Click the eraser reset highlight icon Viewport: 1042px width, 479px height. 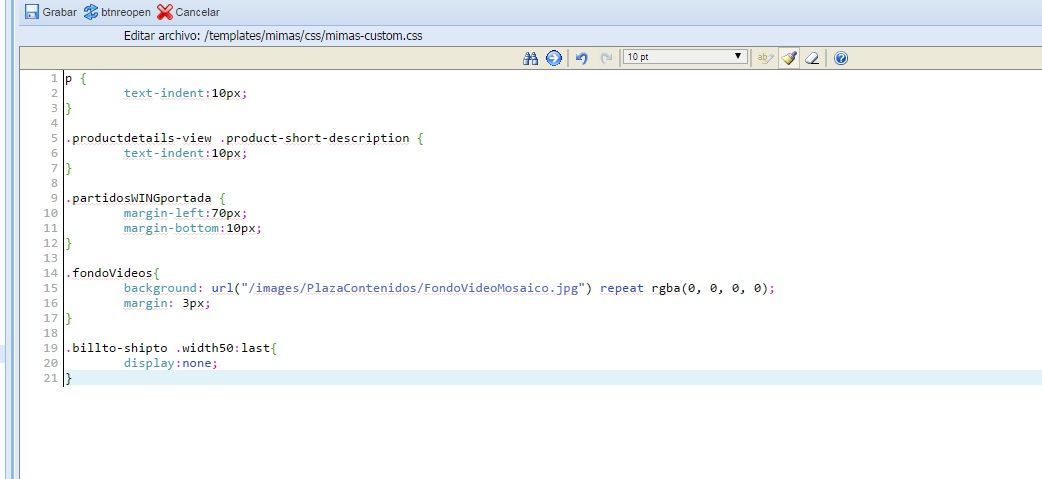(x=812, y=58)
